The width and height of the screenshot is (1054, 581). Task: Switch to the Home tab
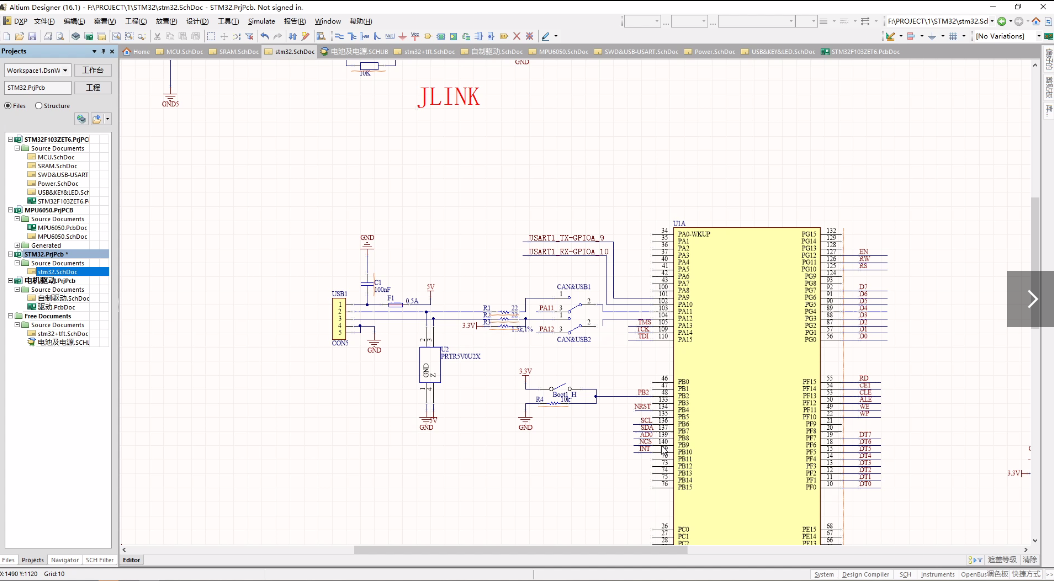coord(136,51)
